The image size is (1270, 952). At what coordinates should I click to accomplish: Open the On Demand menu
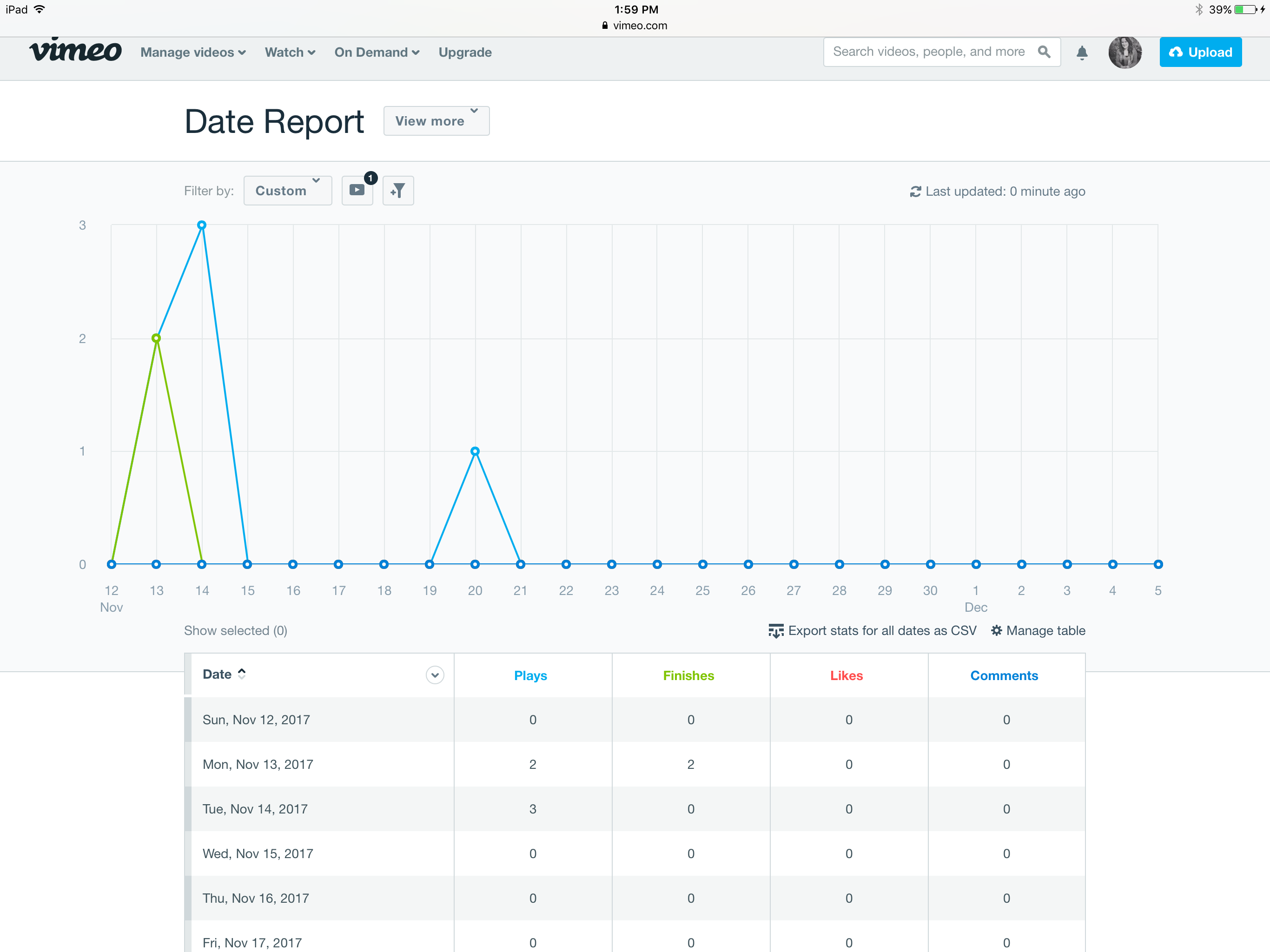377,52
